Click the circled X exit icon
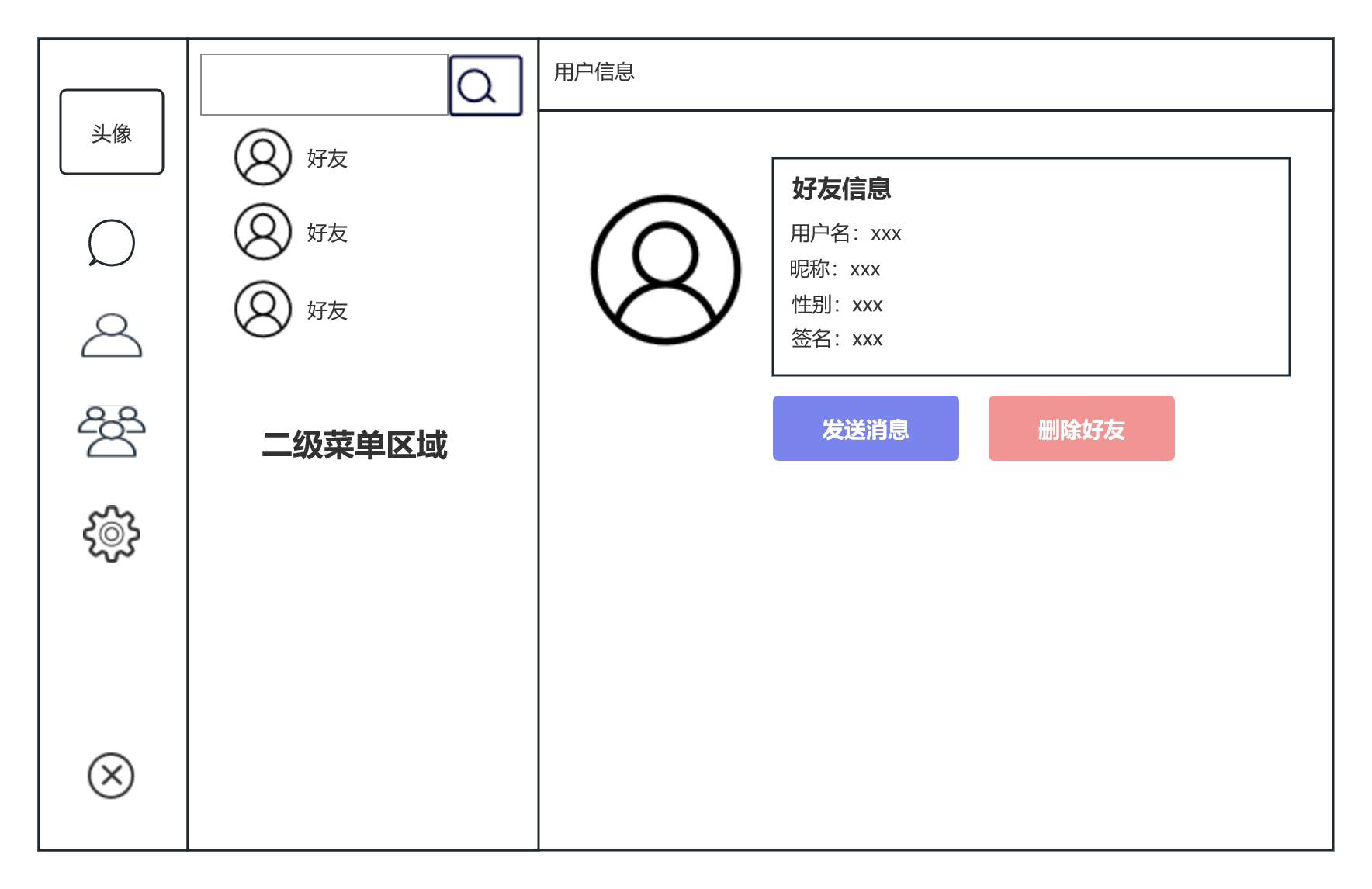 click(x=111, y=775)
